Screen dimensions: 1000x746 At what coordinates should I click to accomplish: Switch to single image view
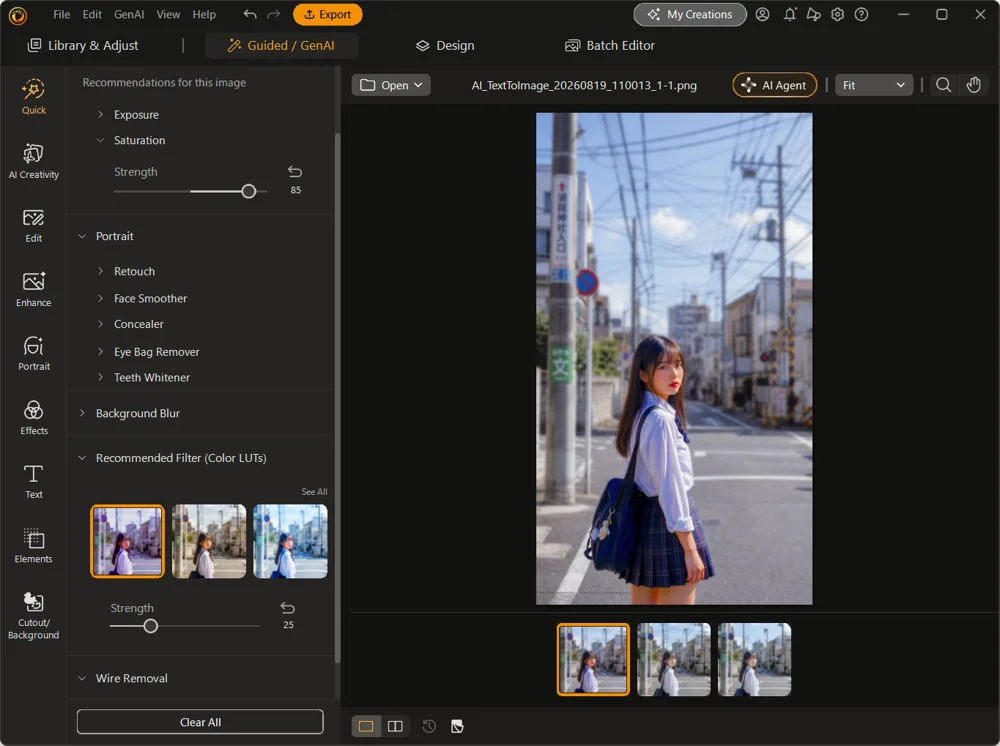(366, 726)
